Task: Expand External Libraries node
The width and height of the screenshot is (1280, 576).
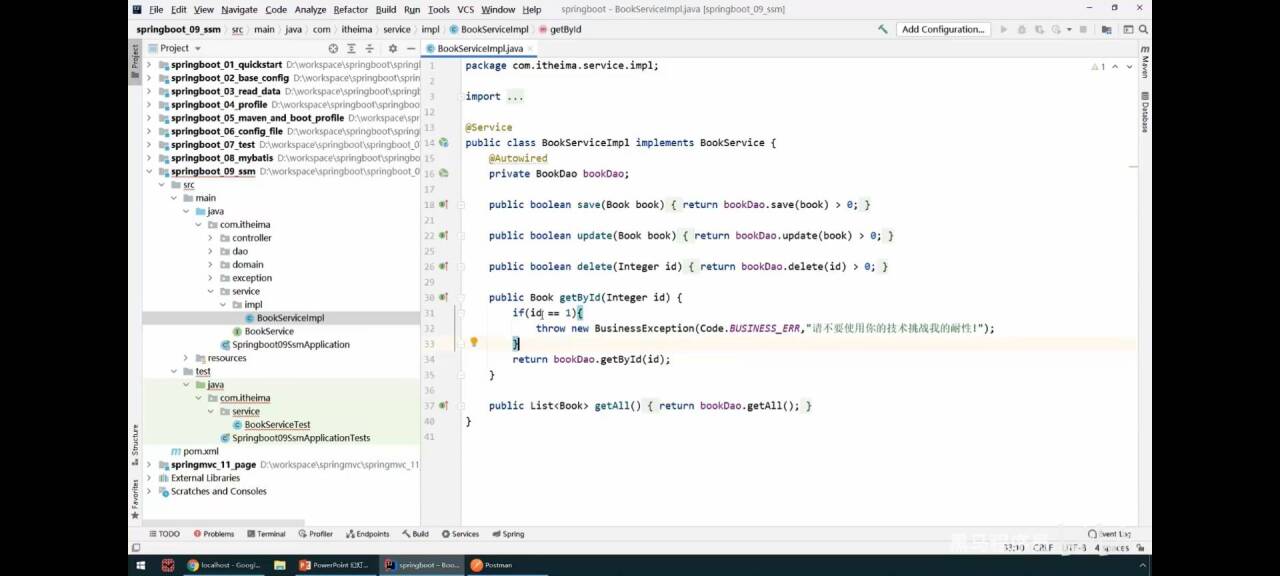Action: pos(150,478)
